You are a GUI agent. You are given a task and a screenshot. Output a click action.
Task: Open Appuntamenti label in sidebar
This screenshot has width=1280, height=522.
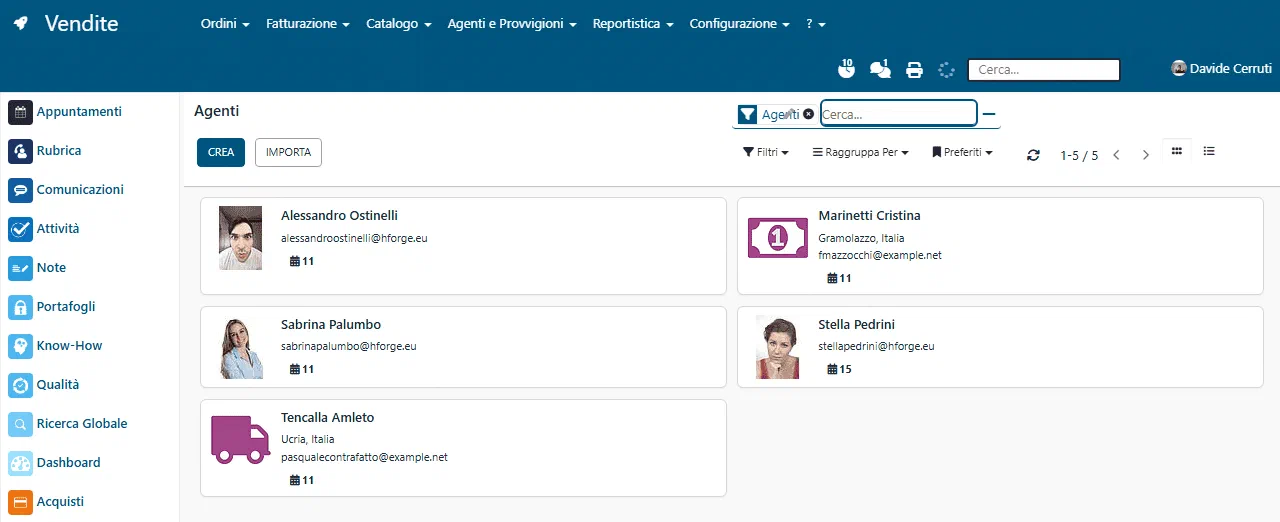(79, 112)
